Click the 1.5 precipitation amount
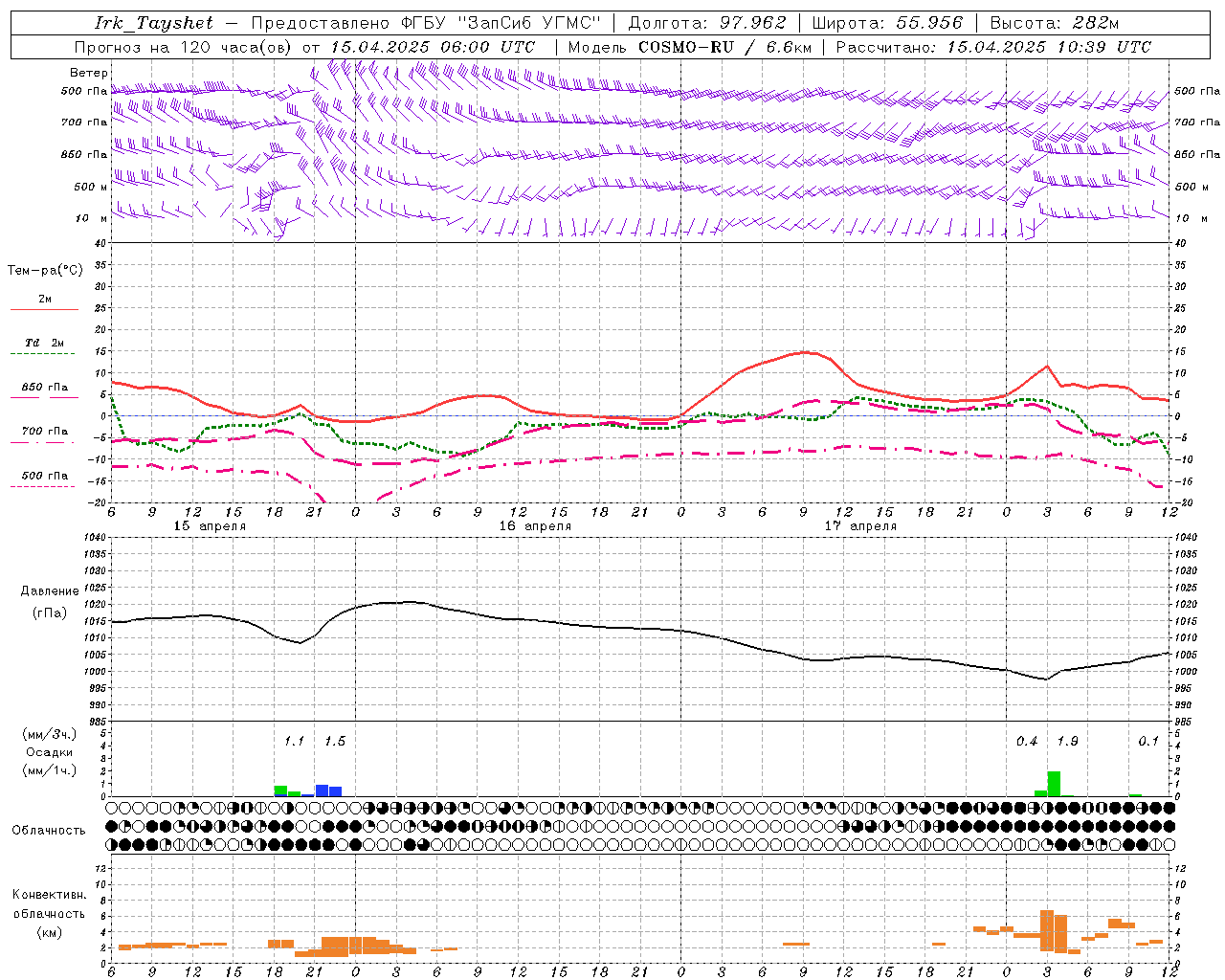1225x980 pixels. 335,742
